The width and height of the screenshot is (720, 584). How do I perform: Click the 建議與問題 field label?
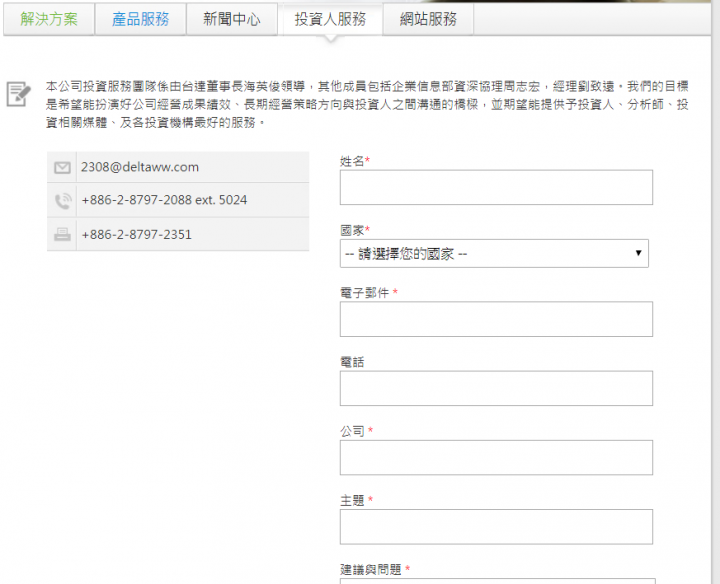point(375,570)
